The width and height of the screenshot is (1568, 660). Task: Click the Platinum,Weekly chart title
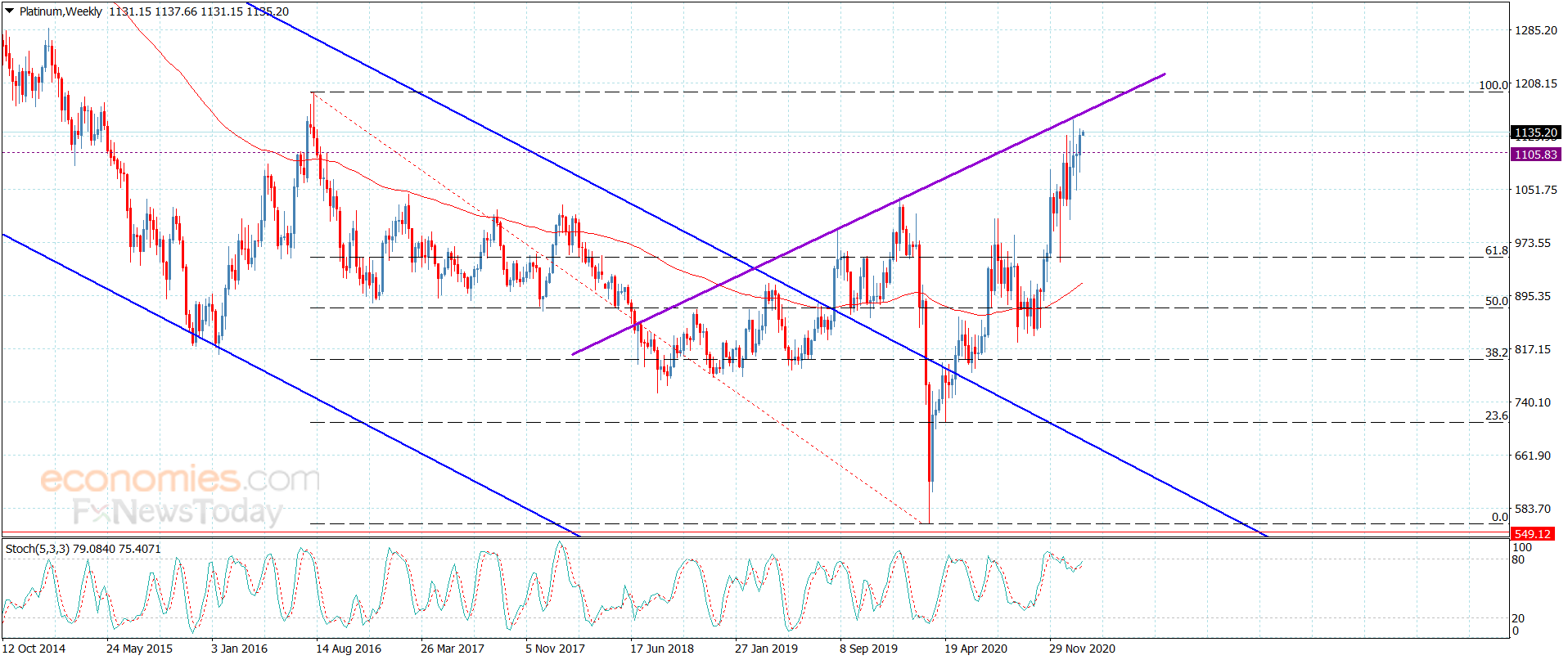tap(61, 11)
